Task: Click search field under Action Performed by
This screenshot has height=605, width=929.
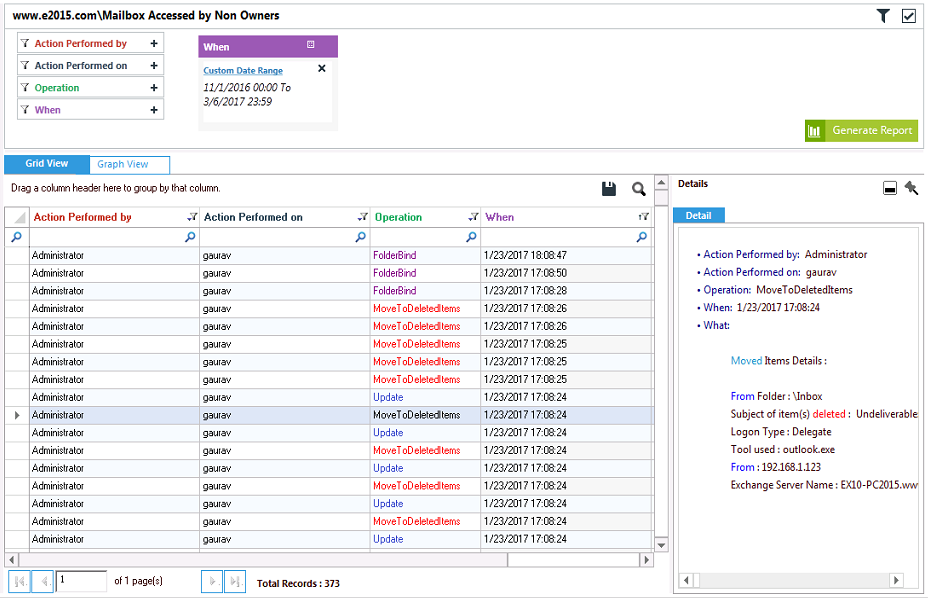Action: pyautogui.click(x=114, y=237)
